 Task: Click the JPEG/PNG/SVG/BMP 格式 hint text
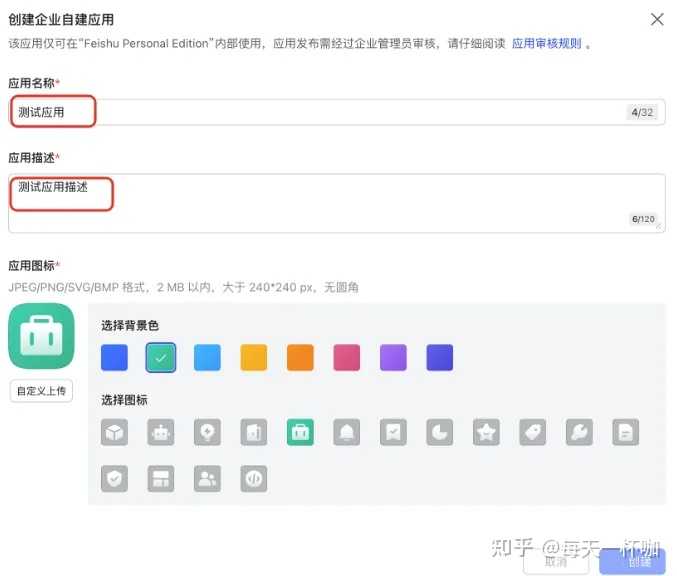[x=183, y=287]
